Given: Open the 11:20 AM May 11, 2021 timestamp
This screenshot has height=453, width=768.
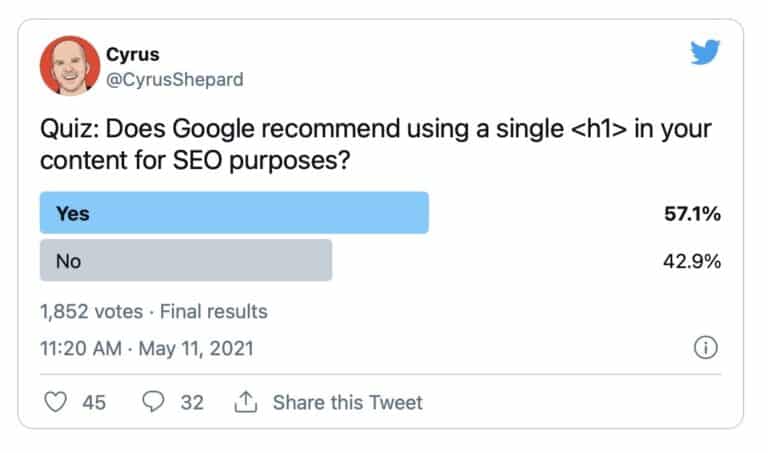Looking at the screenshot, I should (146, 349).
